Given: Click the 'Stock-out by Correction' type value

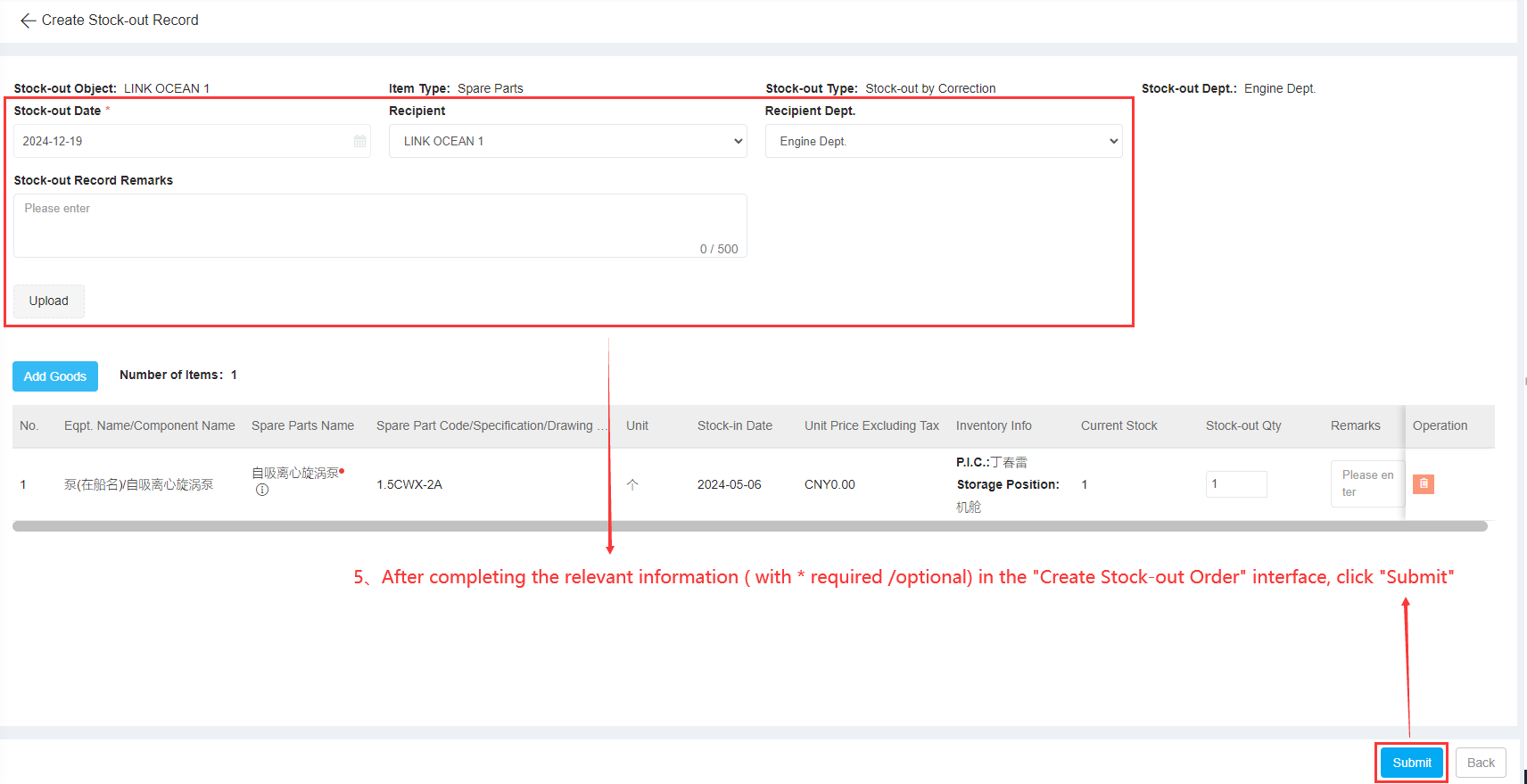Looking at the screenshot, I should pyautogui.click(x=930, y=88).
